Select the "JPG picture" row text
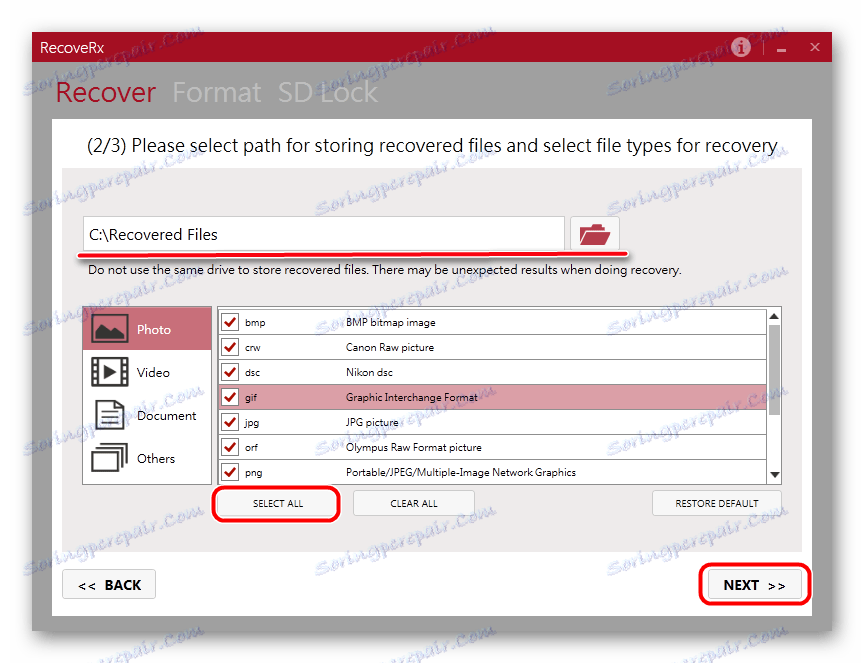 point(372,422)
